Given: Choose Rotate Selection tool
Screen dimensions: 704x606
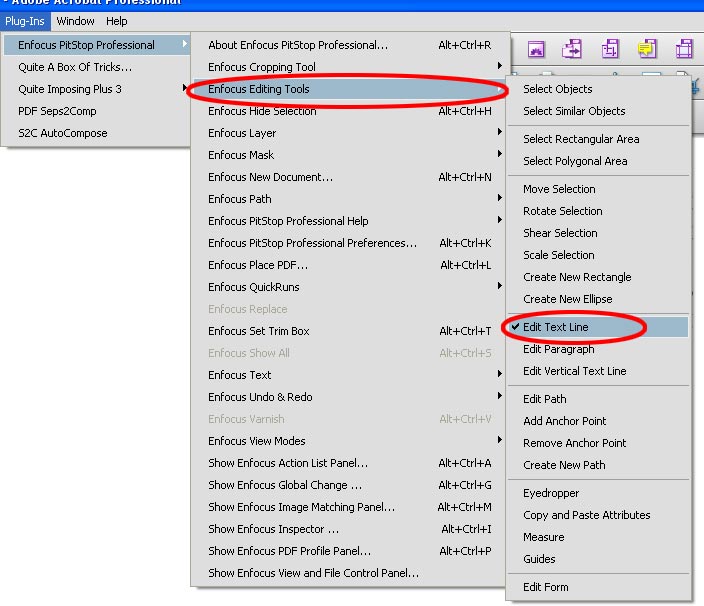Looking at the screenshot, I should [x=598, y=211].
